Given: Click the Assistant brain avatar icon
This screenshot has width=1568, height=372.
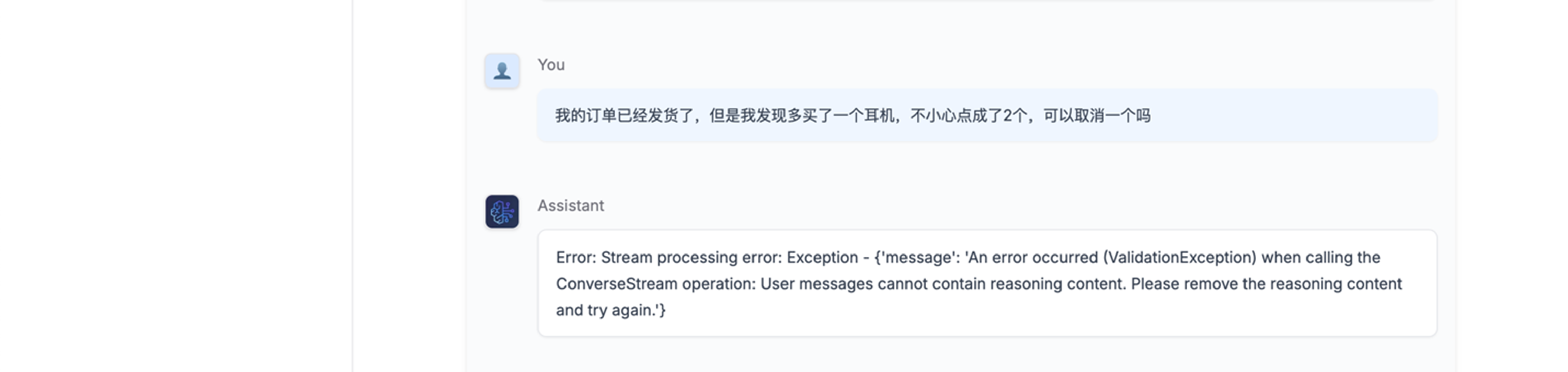Looking at the screenshot, I should click(501, 211).
